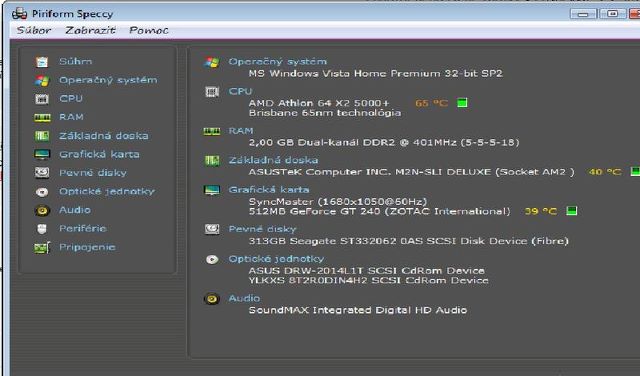The width and height of the screenshot is (640, 376).
Task: Open the Optické jednotky summary heading link
Action: pyautogui.click(x=276, y=259)
